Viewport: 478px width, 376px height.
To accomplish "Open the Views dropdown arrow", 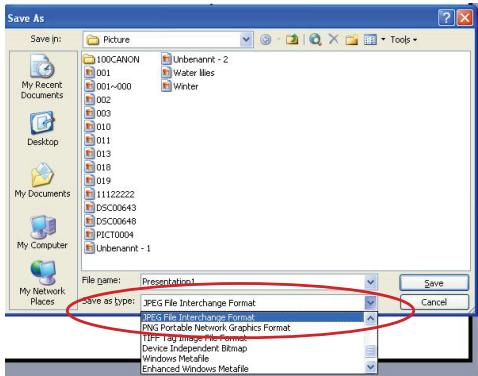I will [x=383, y=40].
